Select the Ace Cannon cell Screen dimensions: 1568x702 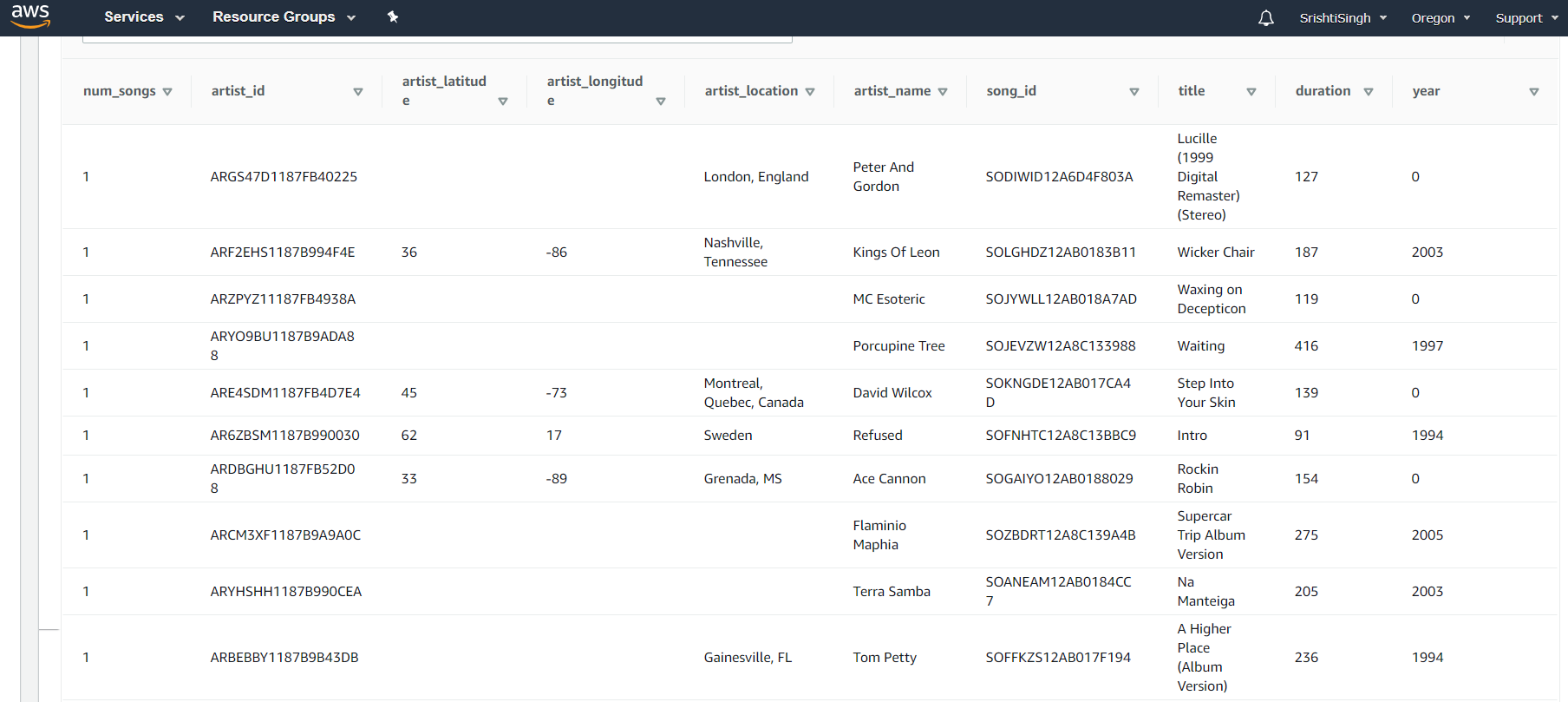pos(890,479)
